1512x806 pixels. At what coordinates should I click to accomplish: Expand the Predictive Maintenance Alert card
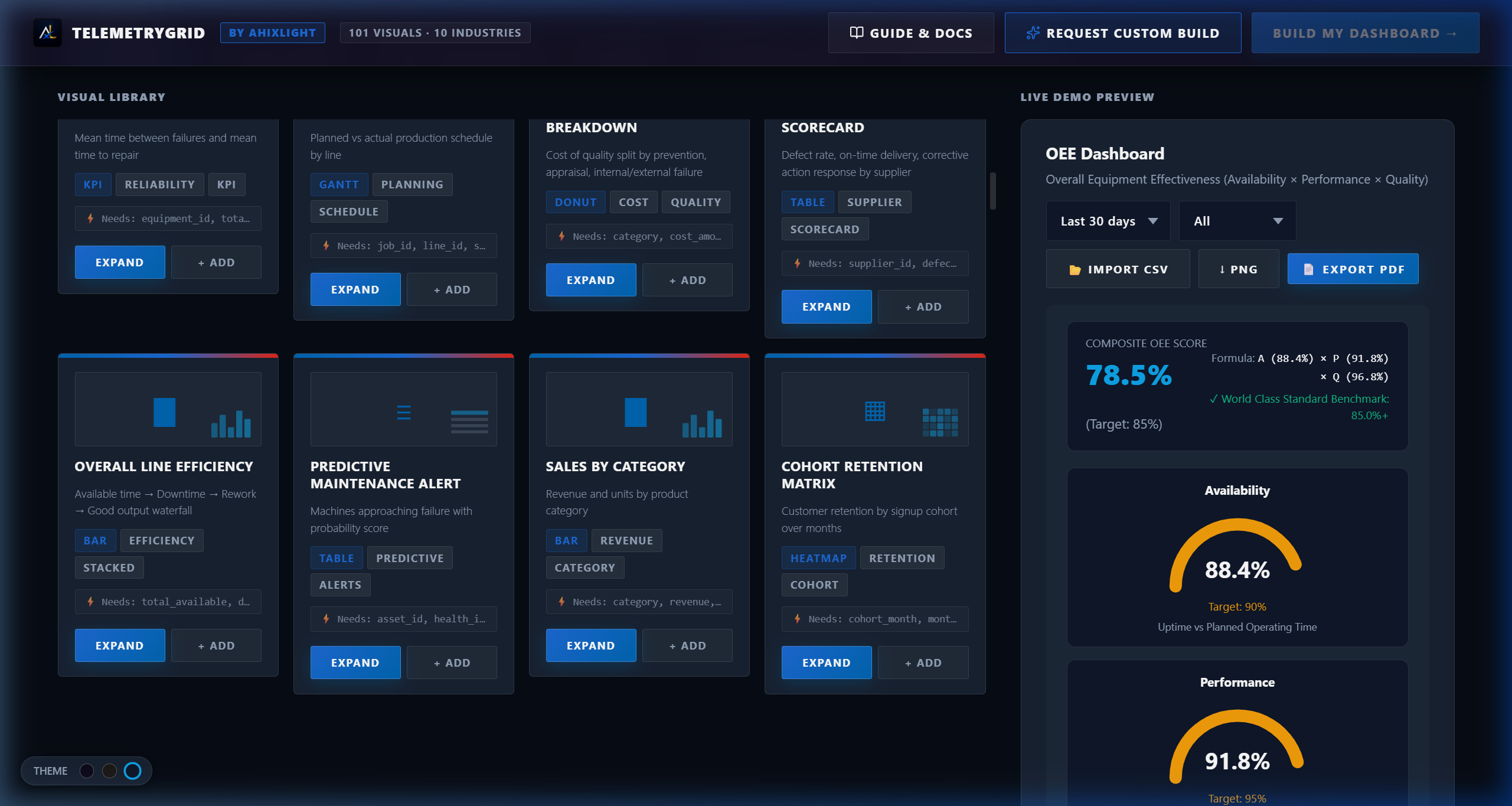[x=355, y=663]
